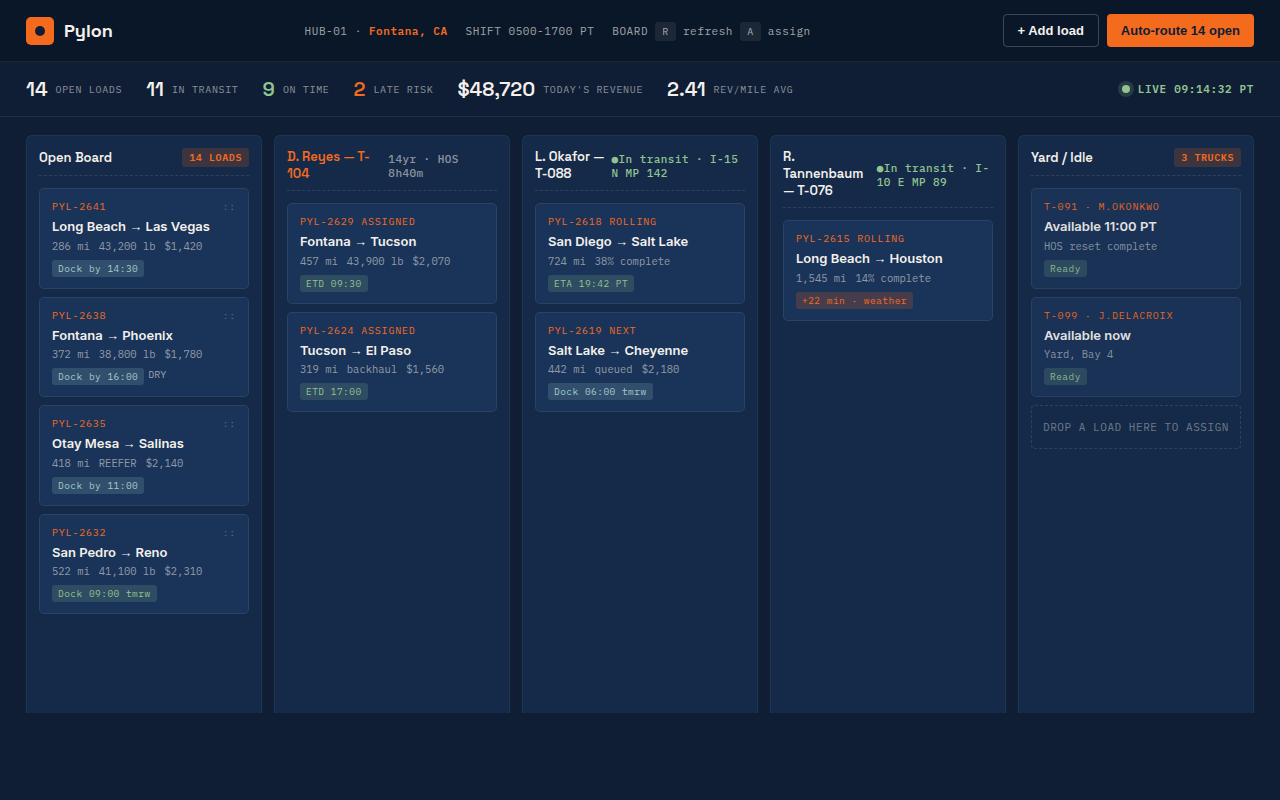Select Salt Lake → Cheyenne load
1280x800 pixels.
pyautogui.click(x=640, y=362)
